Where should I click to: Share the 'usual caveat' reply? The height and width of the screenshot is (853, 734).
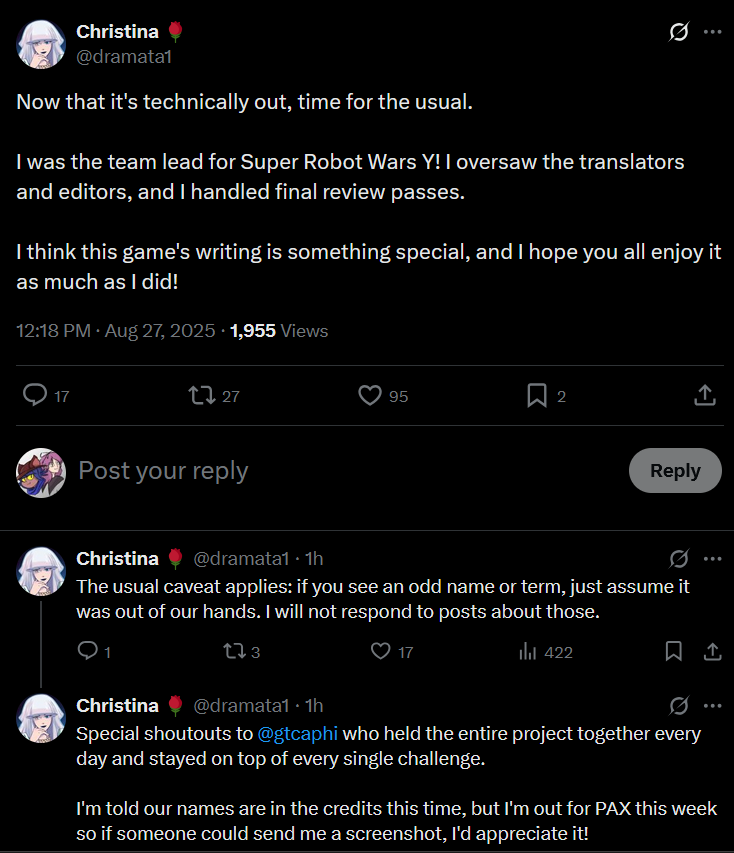pyautogui.click(x=712, y=652)
